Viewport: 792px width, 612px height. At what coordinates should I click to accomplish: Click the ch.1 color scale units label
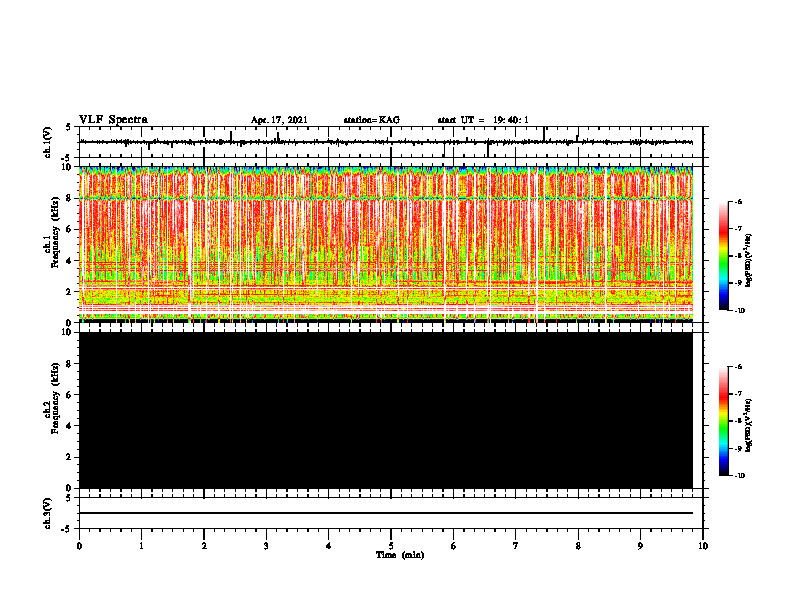pos(749,260)
